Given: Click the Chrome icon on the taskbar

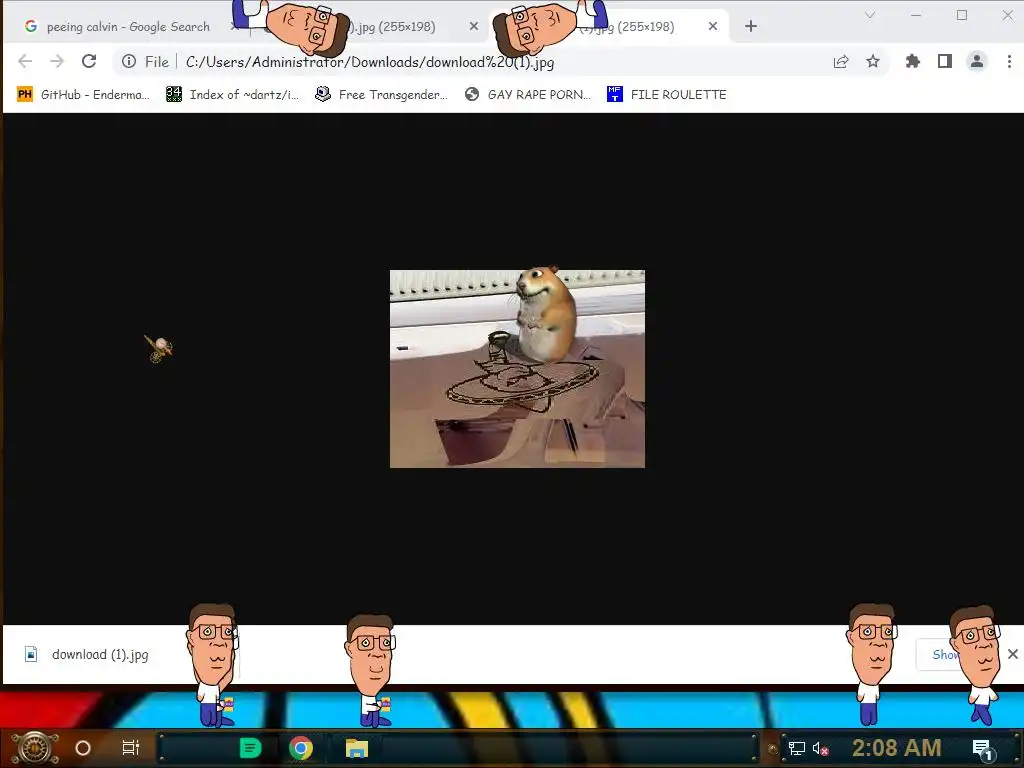Looking at the screenshot, I should coord(300,748).
